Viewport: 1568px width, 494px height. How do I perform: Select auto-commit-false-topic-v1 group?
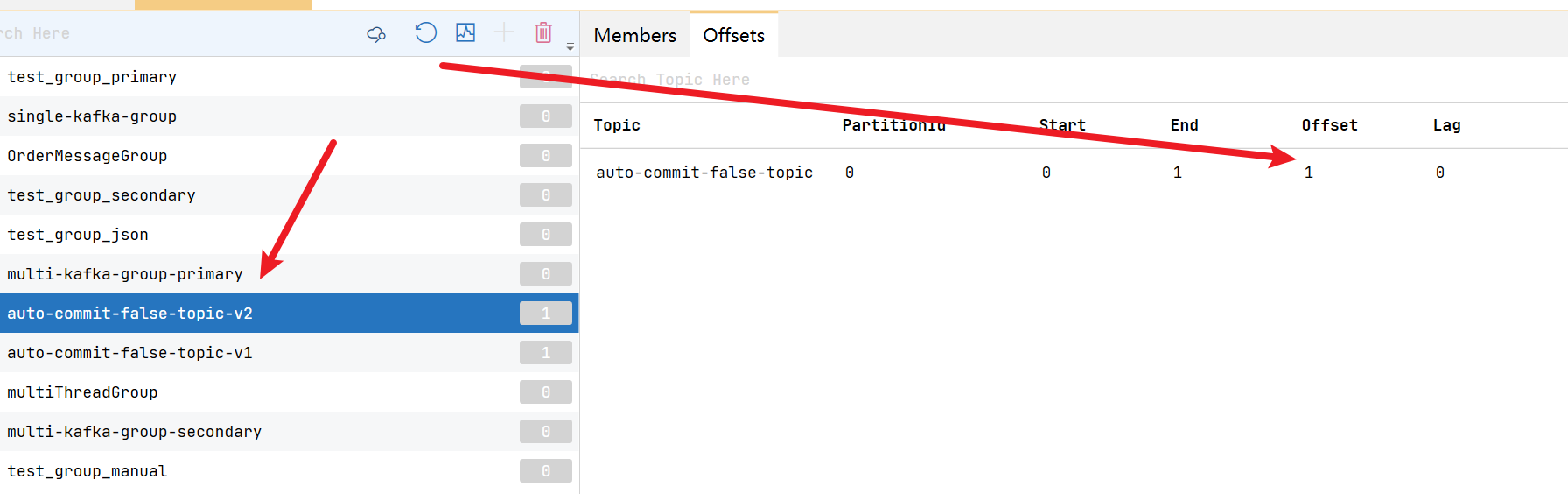129,353
